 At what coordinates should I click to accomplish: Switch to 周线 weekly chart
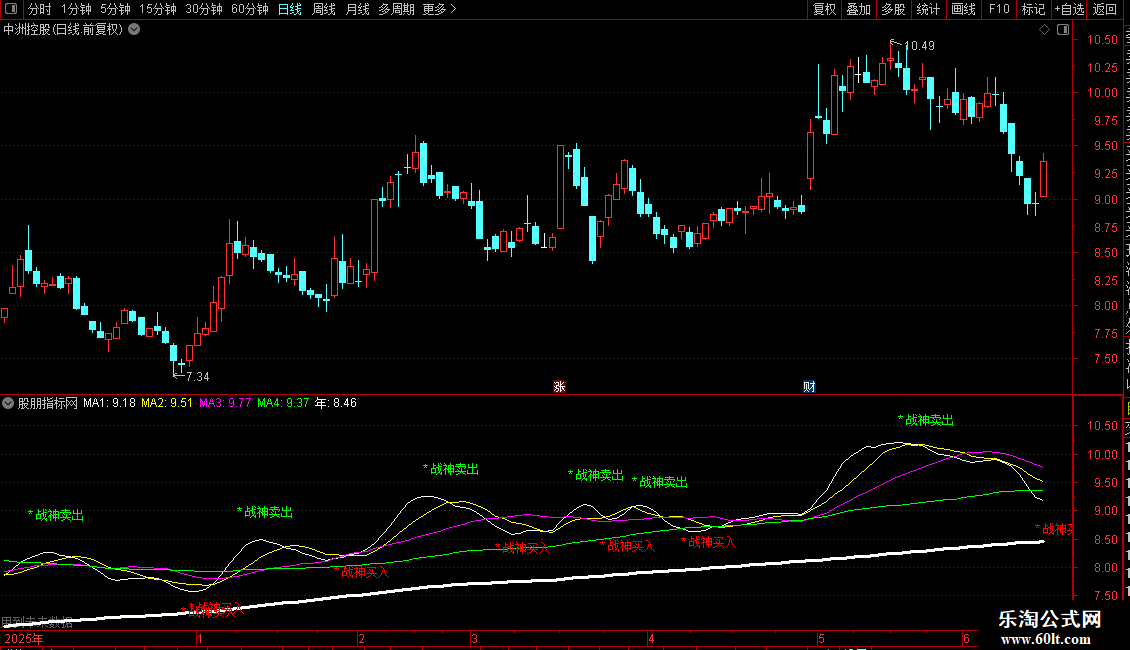pos(324,9)
